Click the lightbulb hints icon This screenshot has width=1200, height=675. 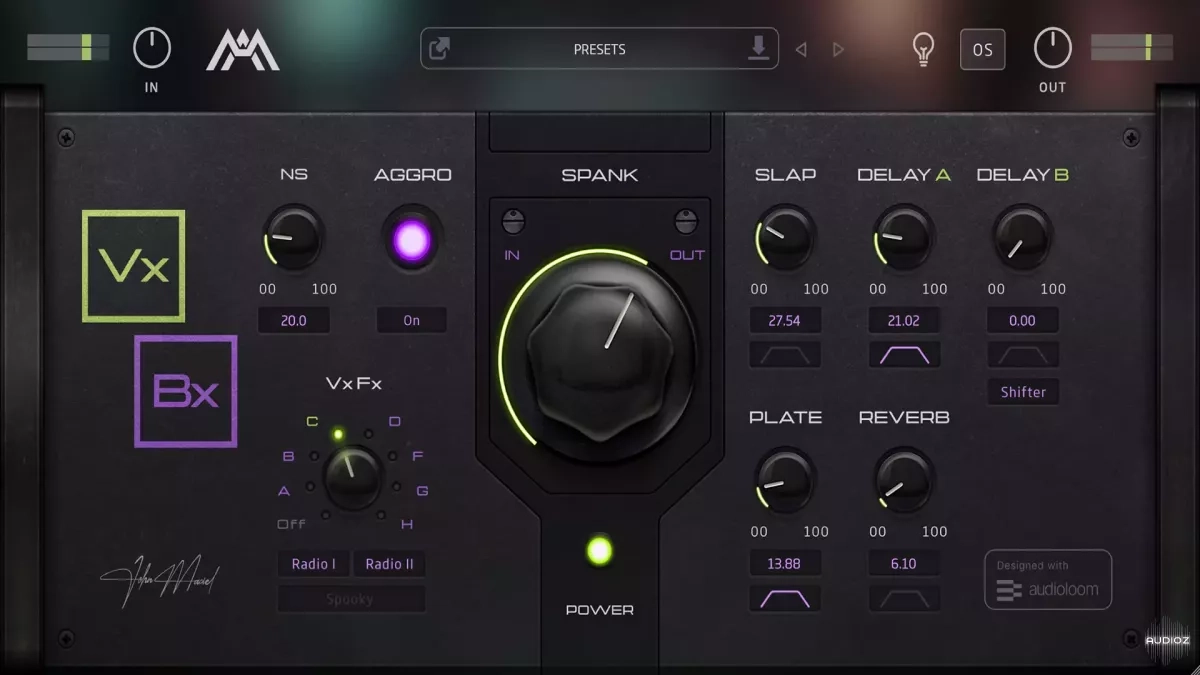coord(925,49)
